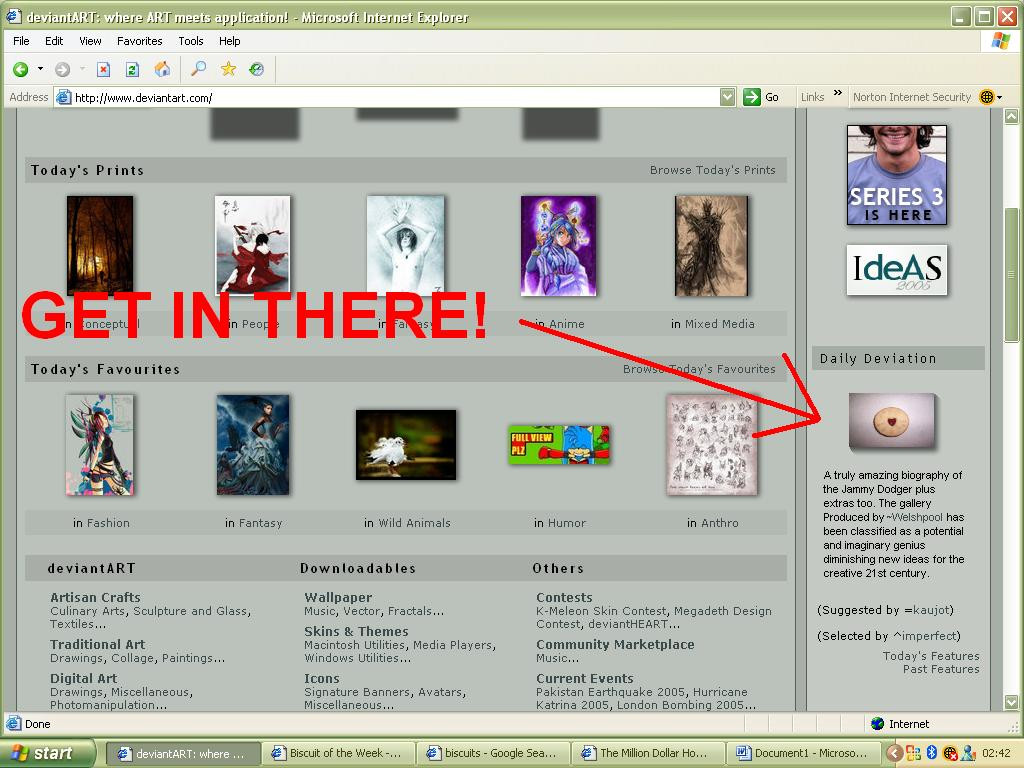Expand the address bar dropdown
This screenshot has height=768, width=1024.
pyautogui.click(x=728, y=97)
